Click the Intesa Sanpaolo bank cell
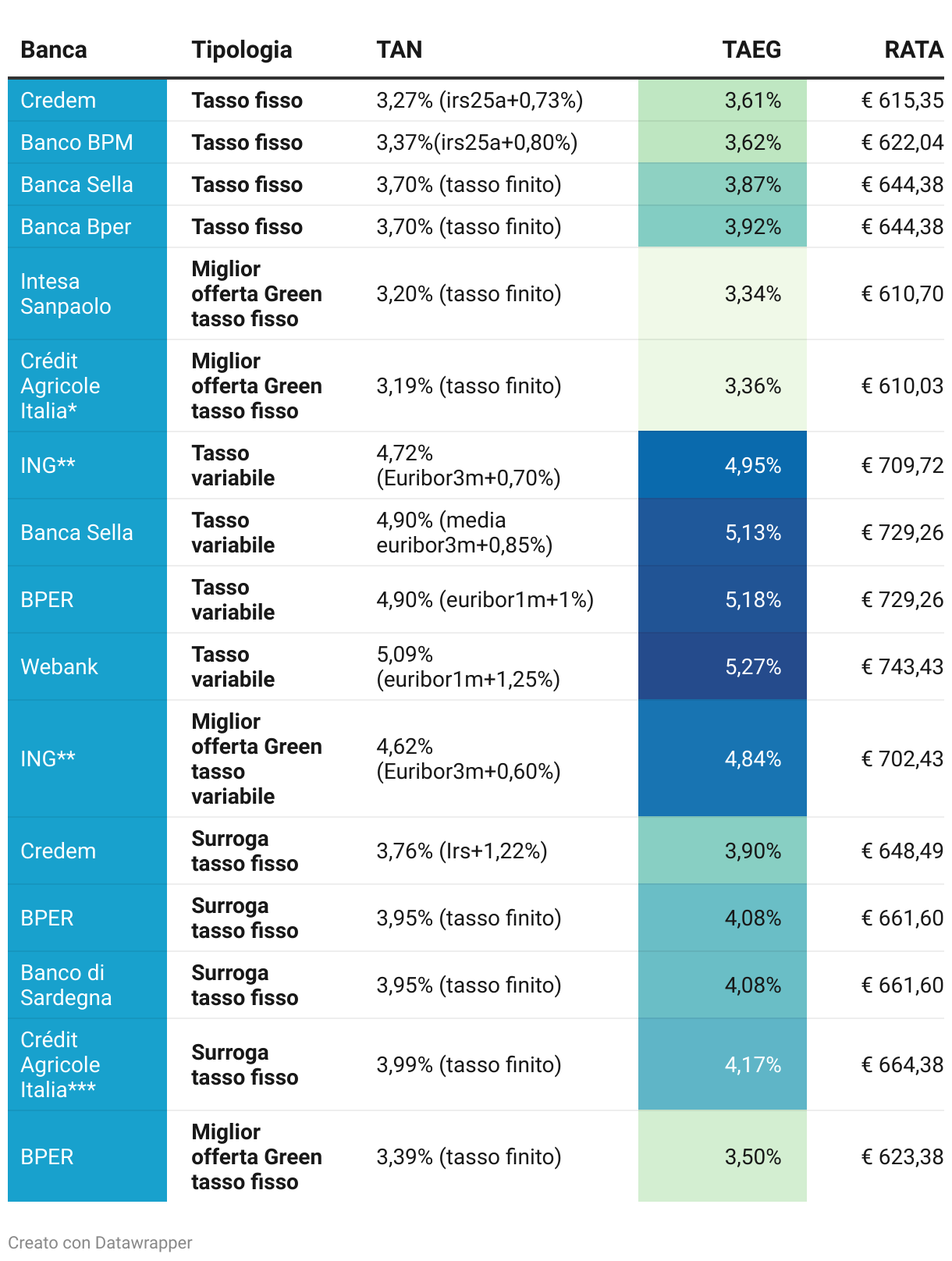This screenshot has height=1261, width=952. point(87,294)
